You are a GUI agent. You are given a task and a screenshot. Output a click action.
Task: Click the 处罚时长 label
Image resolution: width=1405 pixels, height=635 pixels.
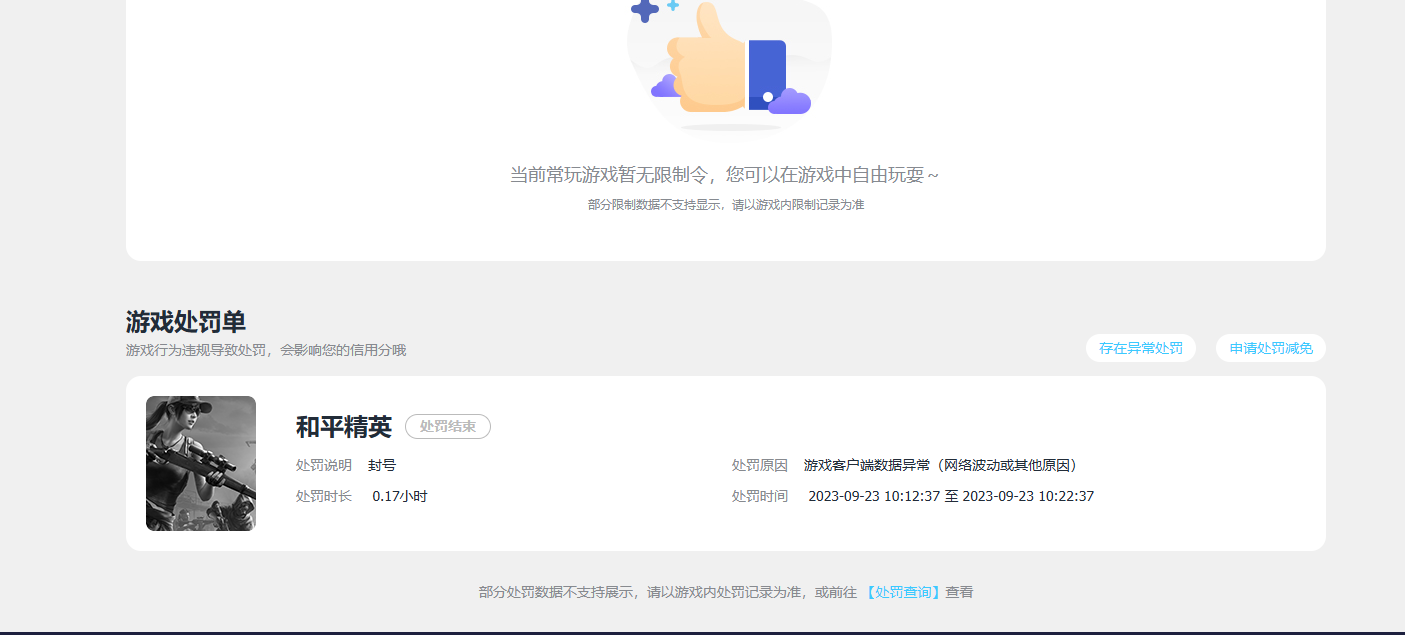click(324, 496)
